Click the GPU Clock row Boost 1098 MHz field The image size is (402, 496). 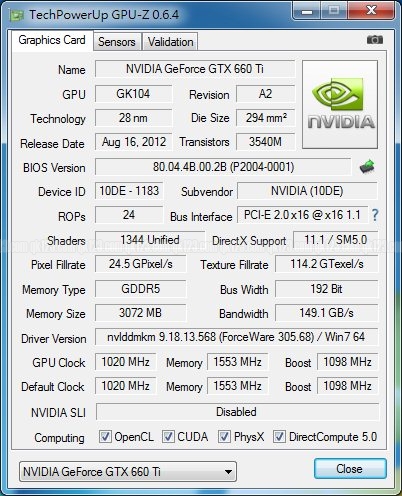point(347,362)
